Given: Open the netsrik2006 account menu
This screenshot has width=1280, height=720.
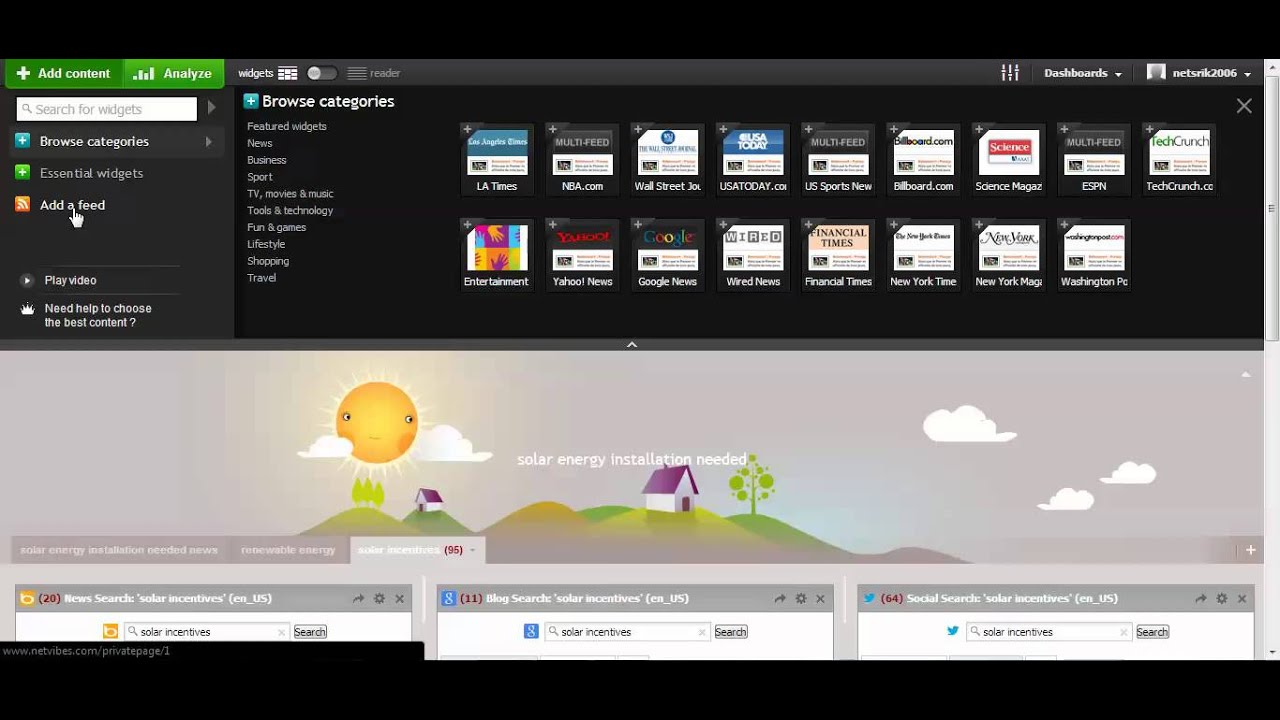Looking at the screenshot, I should pos(1199,73).
